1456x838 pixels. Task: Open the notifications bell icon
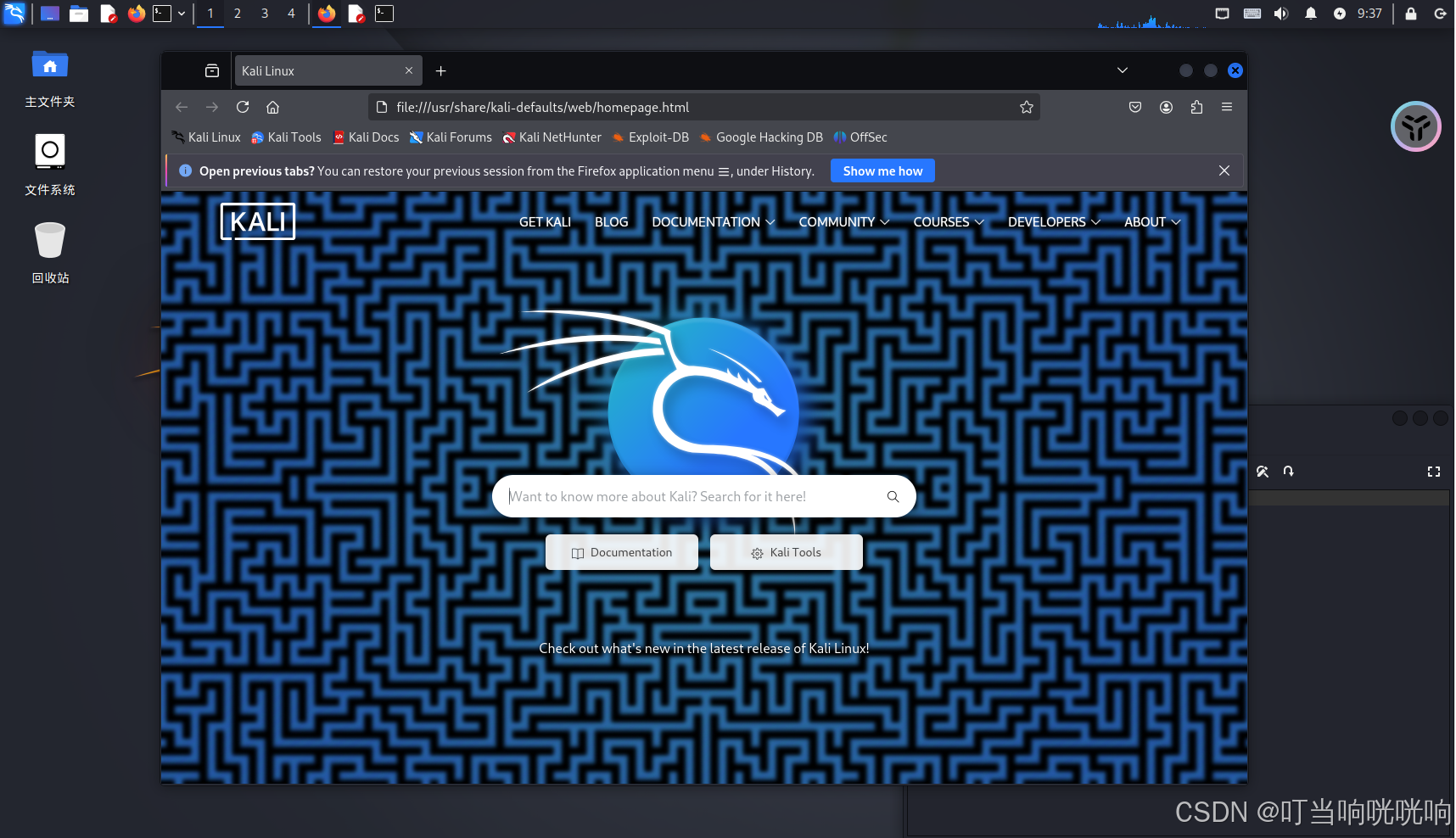click(x=1311, y=14)
